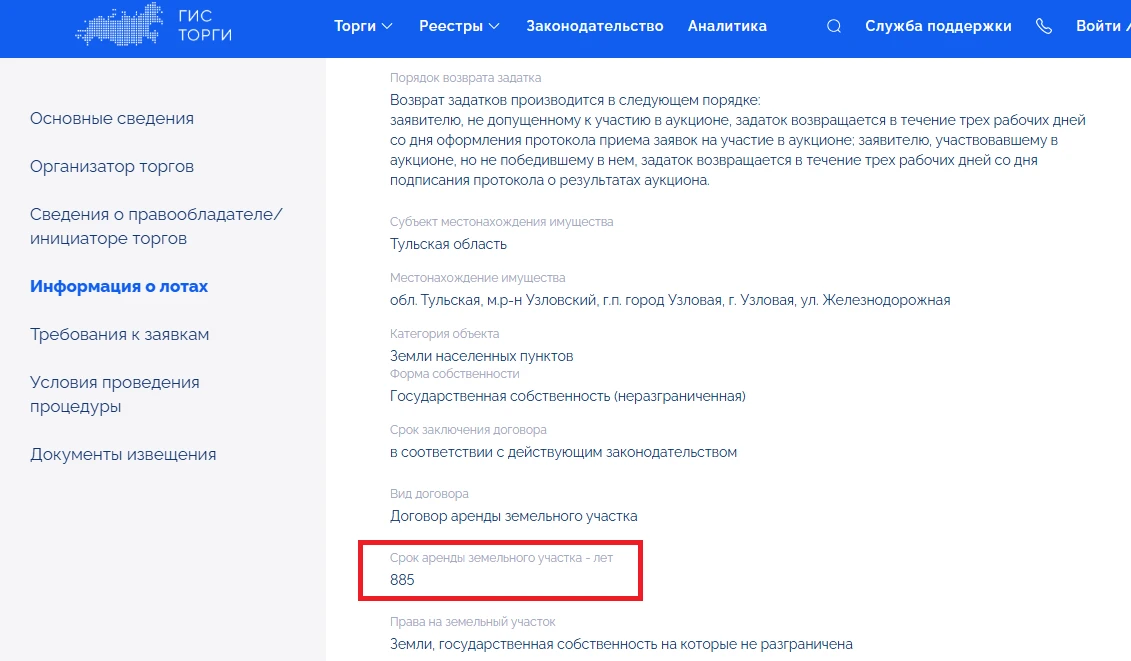Open Сведения о правообладателе/инициаторе торгов section
Viewport: 1131px width, 661px height.
pos(156,227)
